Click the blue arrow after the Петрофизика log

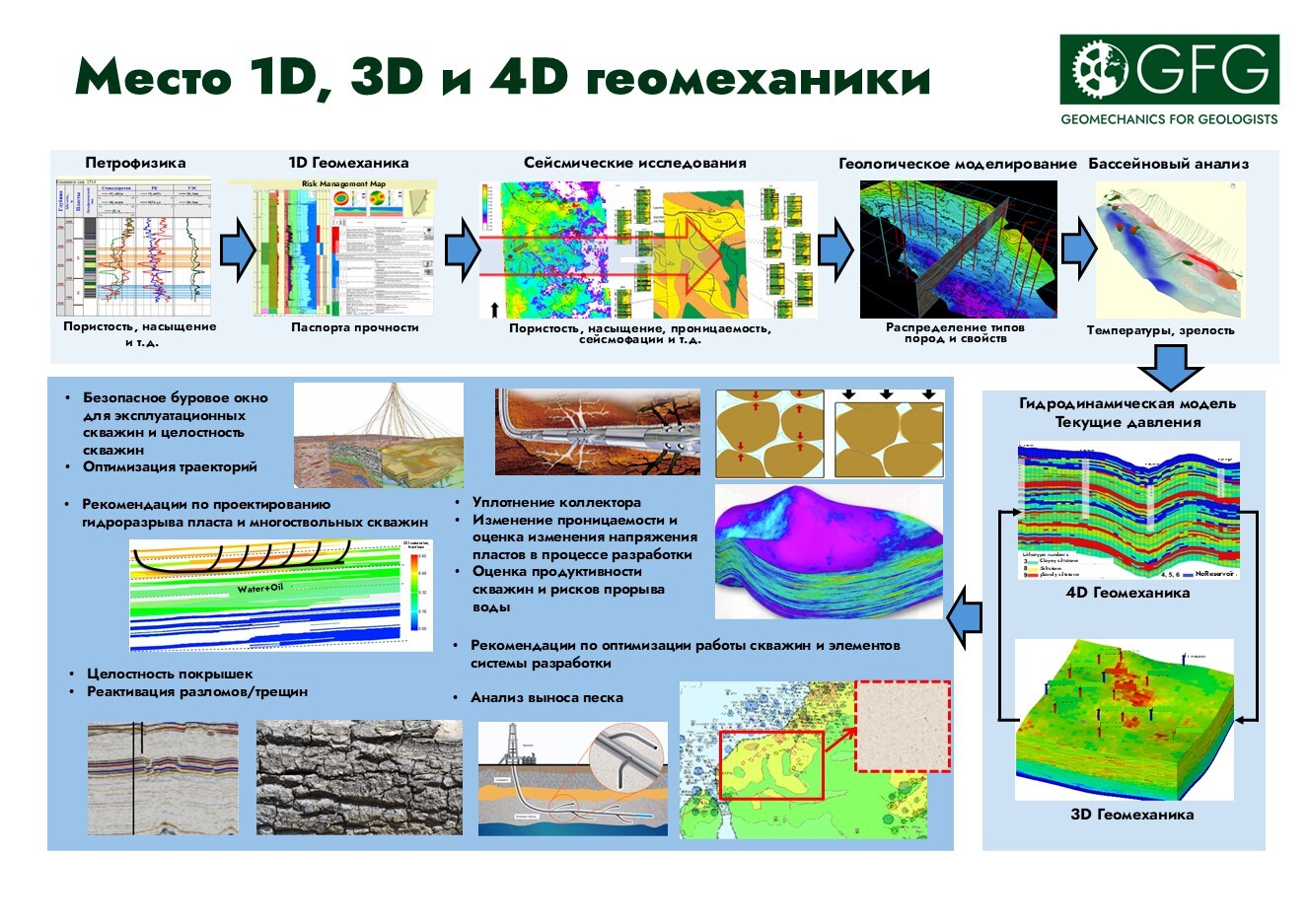click(x=237, y=250)
